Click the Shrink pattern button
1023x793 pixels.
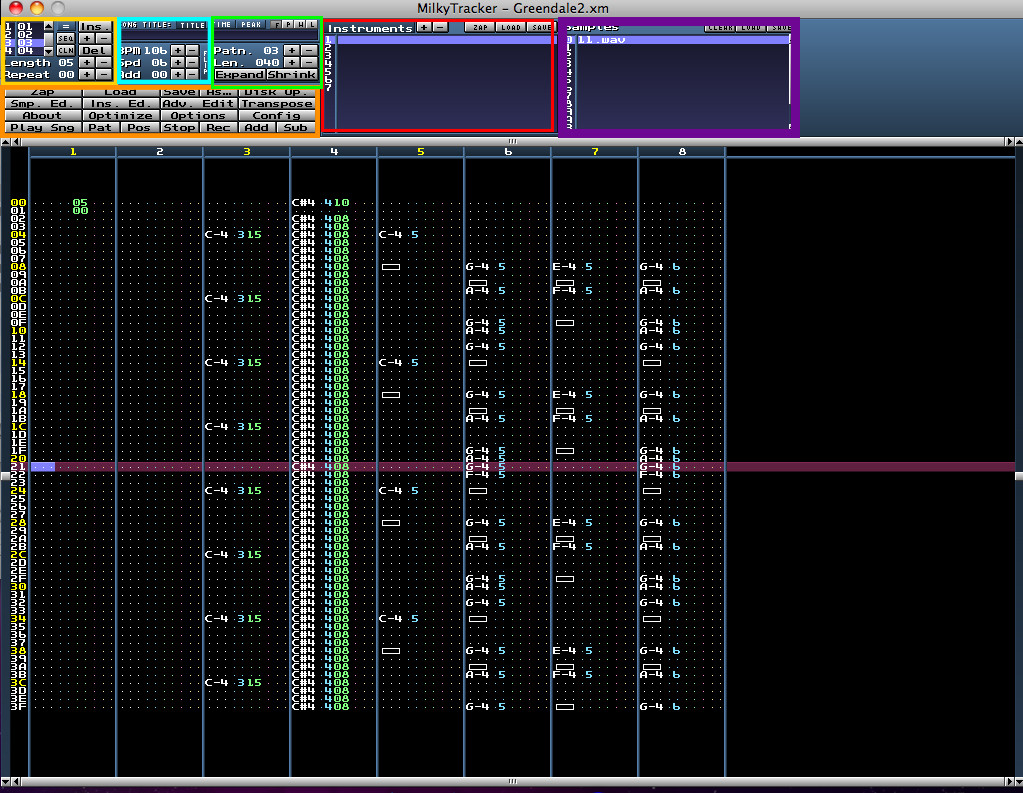point(292,74)
